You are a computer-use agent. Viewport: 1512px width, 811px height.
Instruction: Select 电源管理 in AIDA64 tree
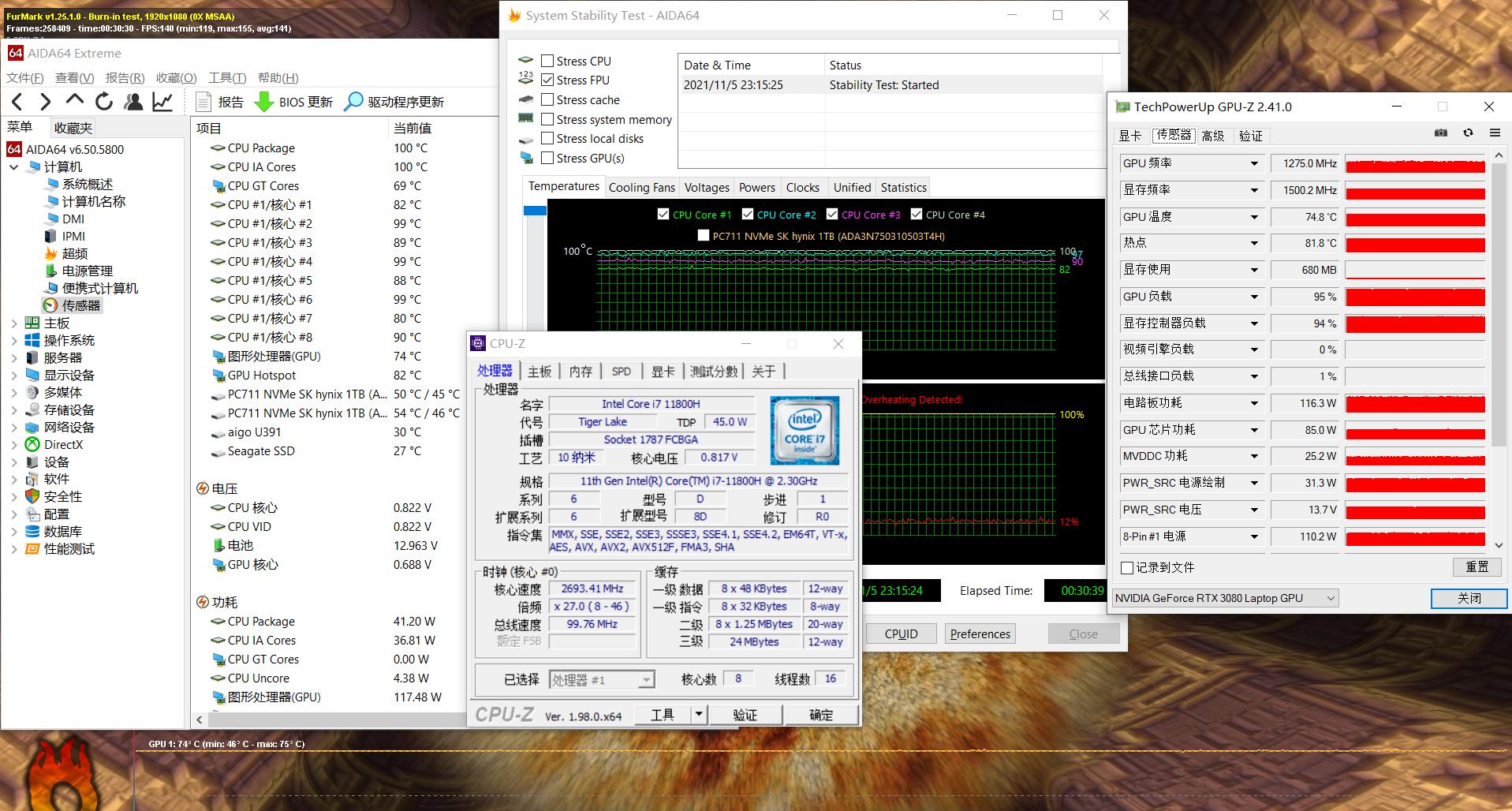pos(88,271)
